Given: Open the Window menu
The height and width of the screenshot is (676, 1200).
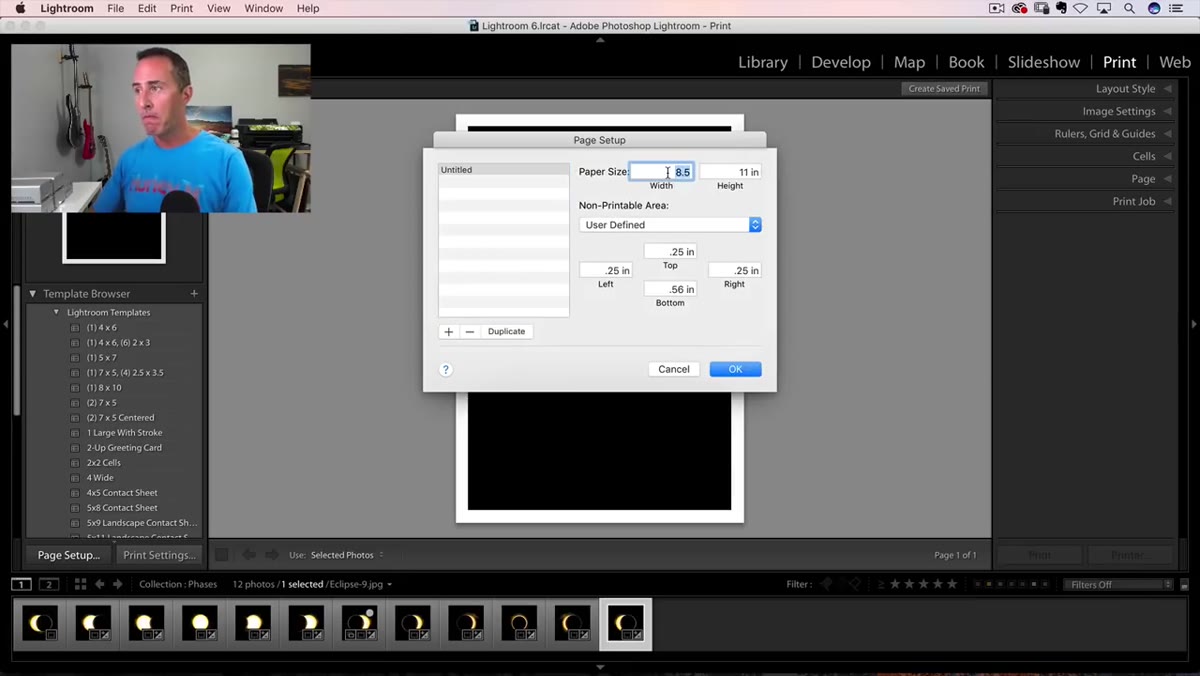Looking at the screenshot, I should pyautogui.click(x=264, y=8).
